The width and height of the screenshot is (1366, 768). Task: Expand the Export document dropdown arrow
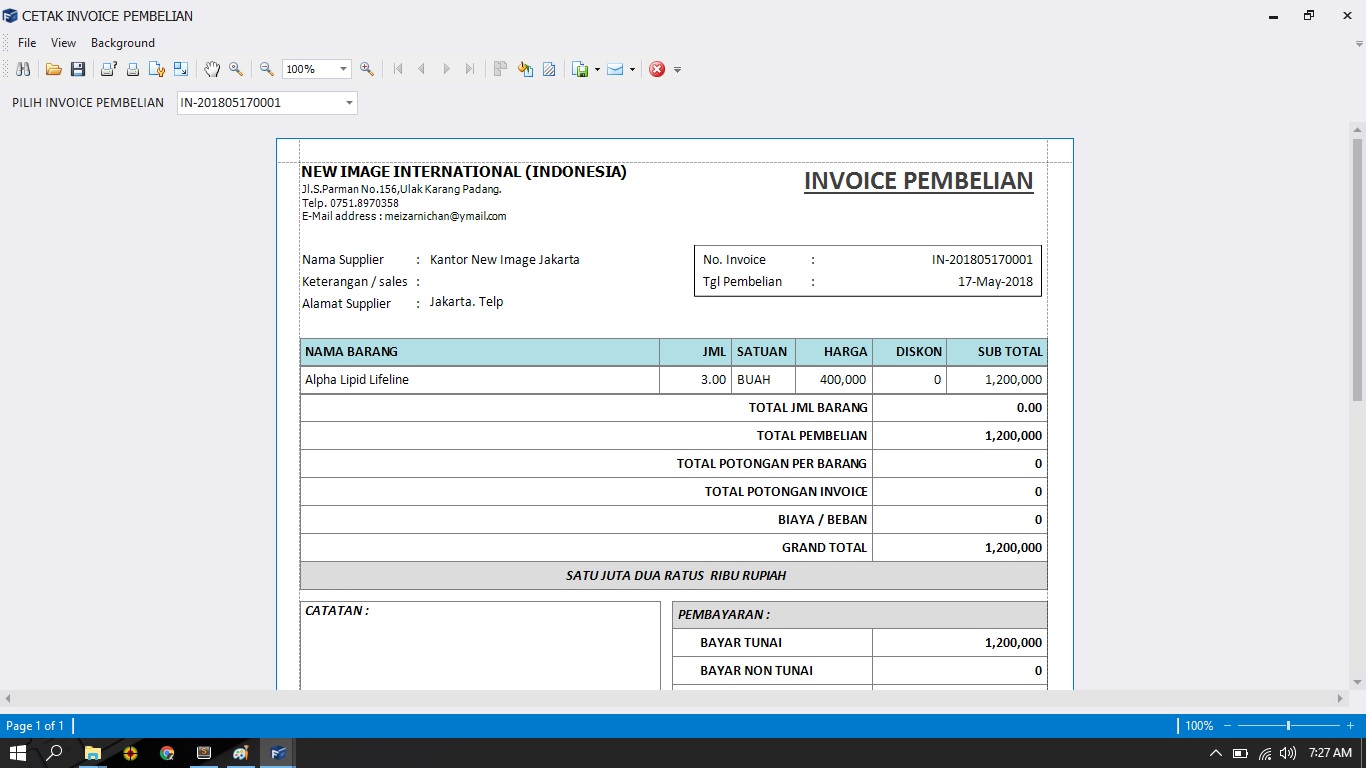click(597, 69)
